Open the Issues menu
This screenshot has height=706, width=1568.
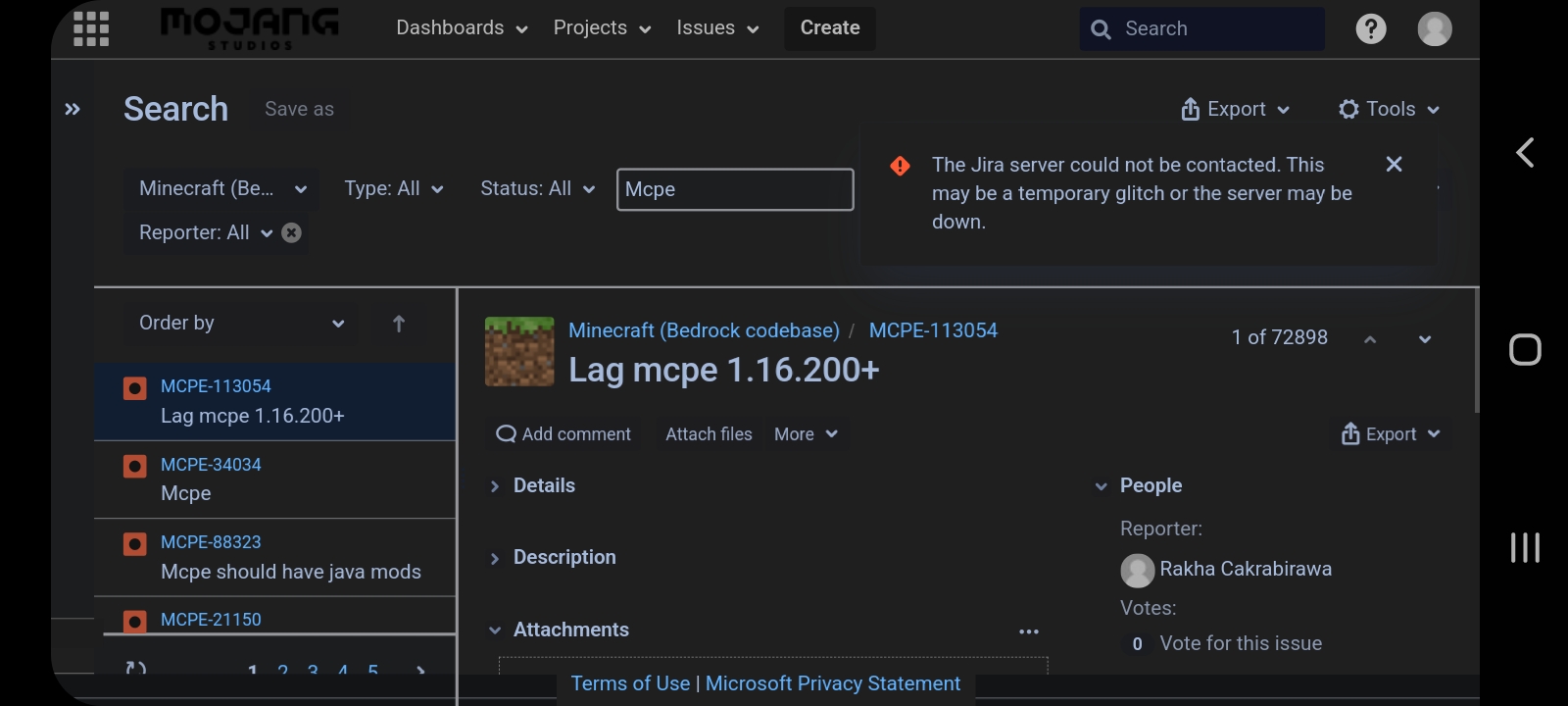[716, 28]
